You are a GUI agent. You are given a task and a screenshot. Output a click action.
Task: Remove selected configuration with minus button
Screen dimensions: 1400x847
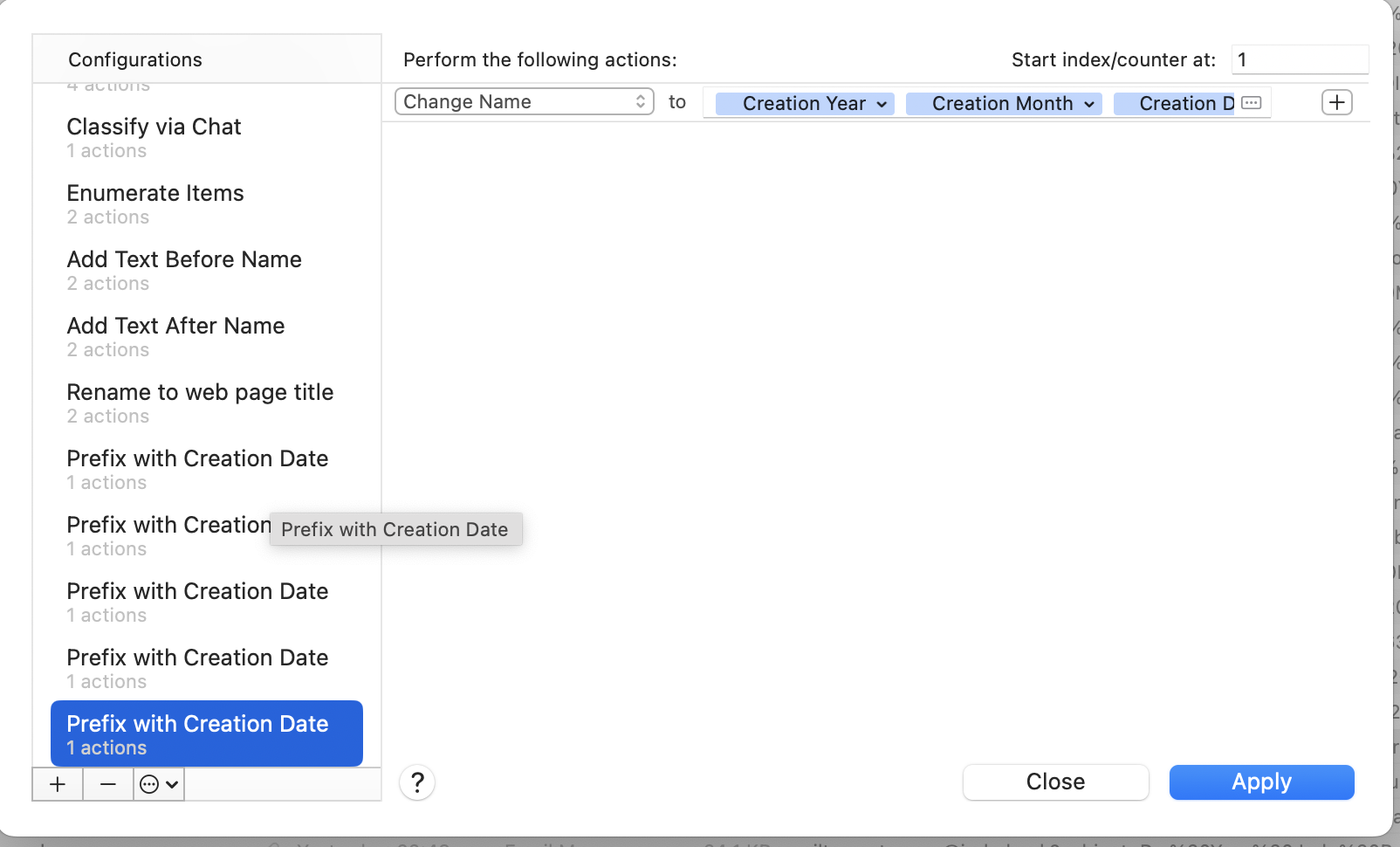click(x=108, y=784)
